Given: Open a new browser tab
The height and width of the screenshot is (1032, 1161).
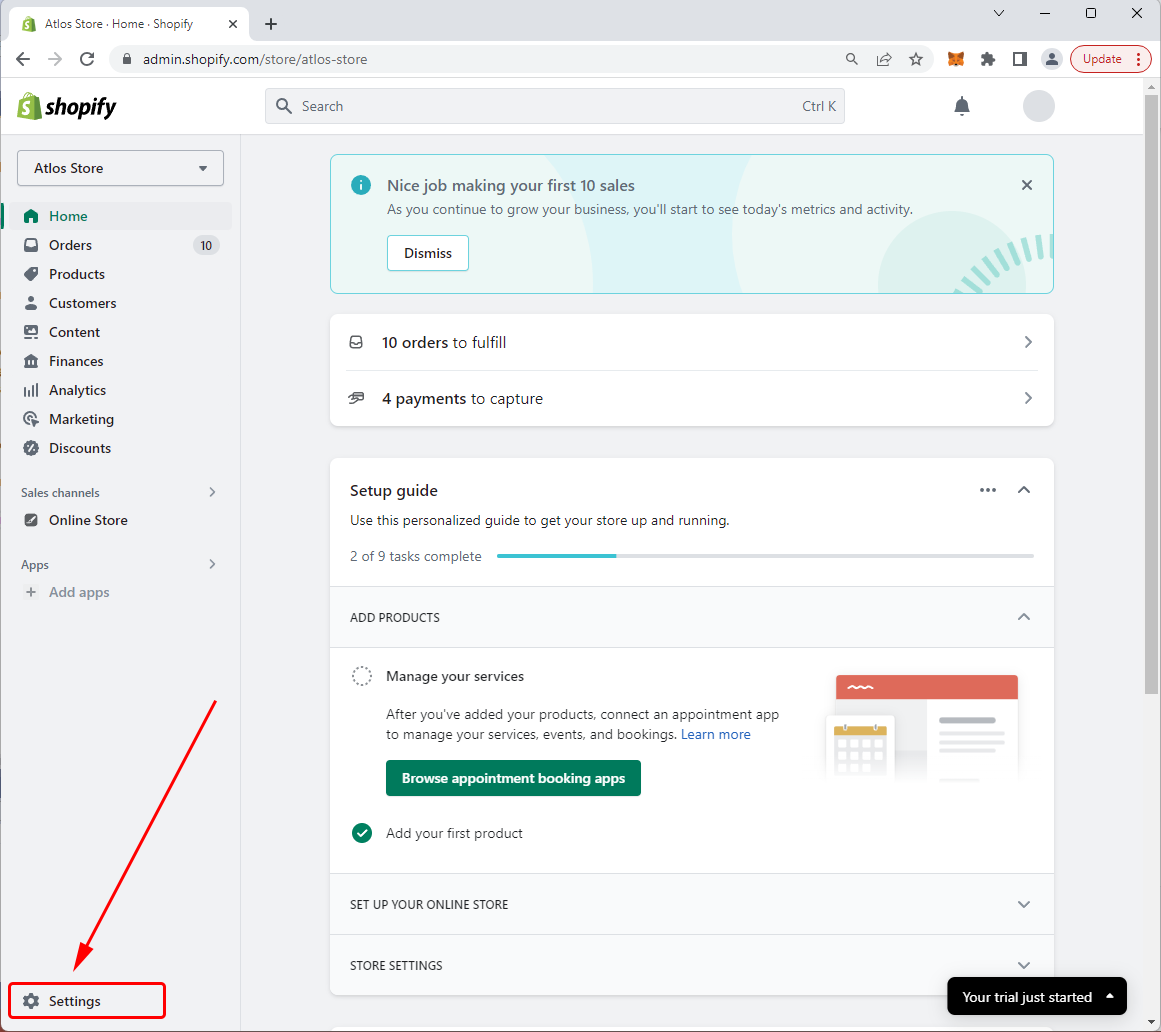Looking at the screenshot, I should point(271,24).
